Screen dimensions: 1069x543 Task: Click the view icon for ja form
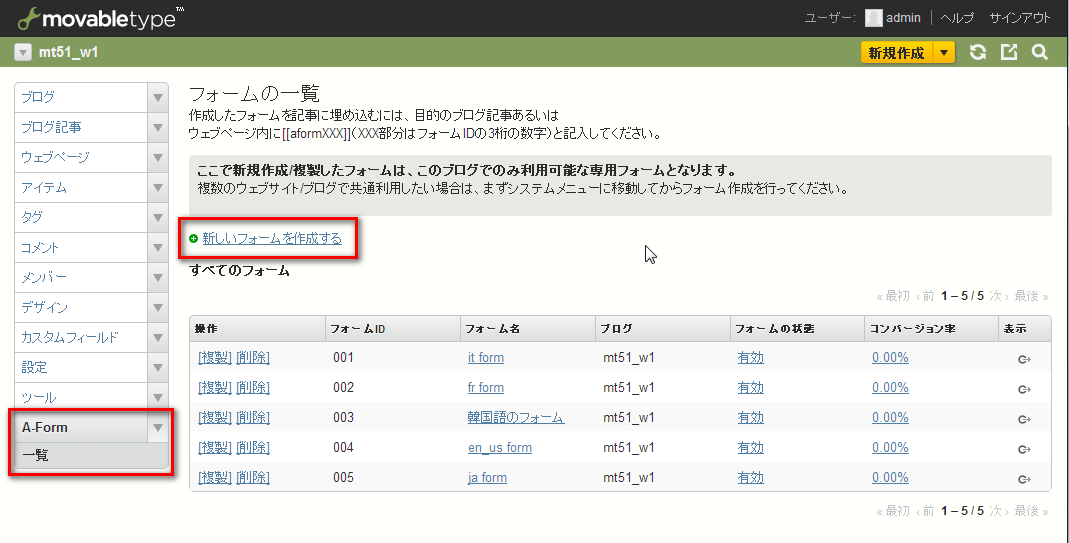(1024, 480)
